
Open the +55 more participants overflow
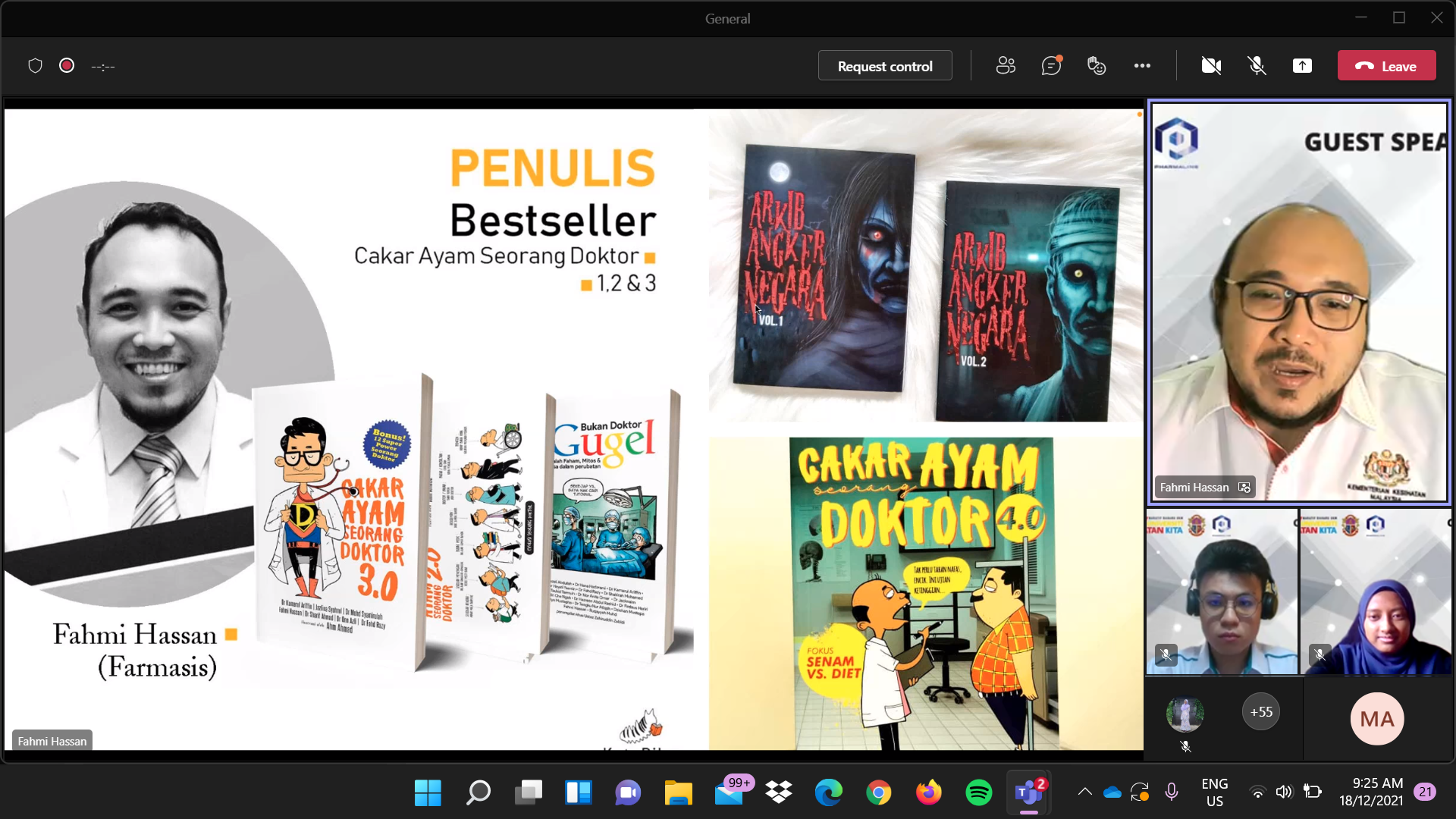pos(1261,712)
